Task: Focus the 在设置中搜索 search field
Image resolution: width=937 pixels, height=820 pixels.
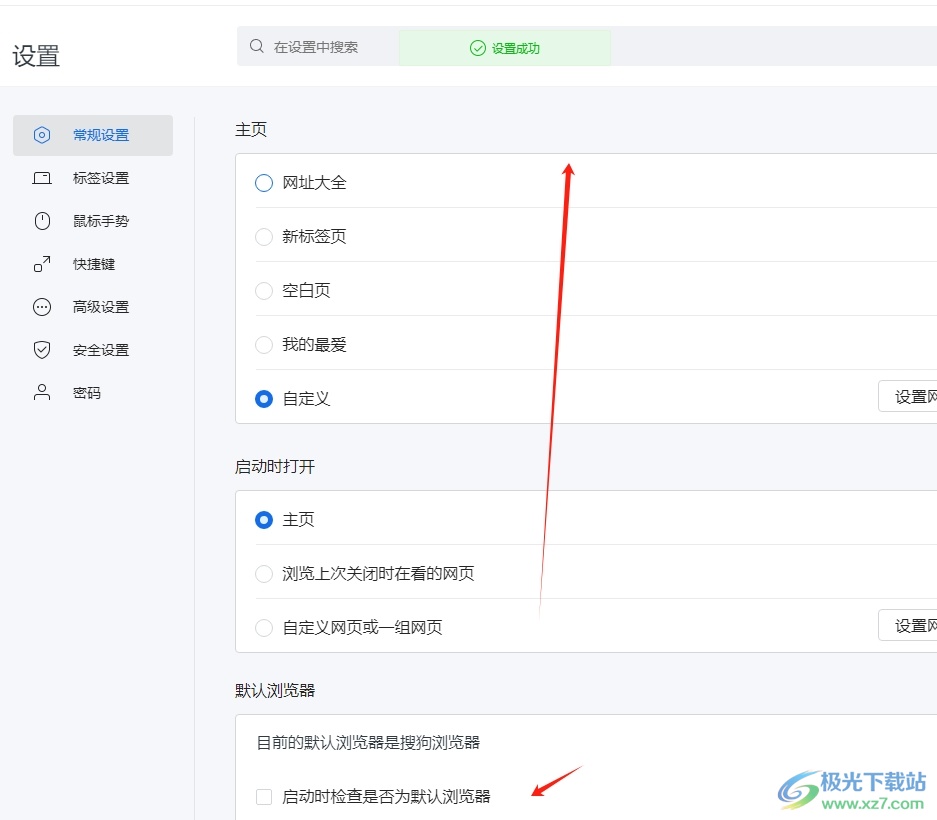Action: coord(587,47)
